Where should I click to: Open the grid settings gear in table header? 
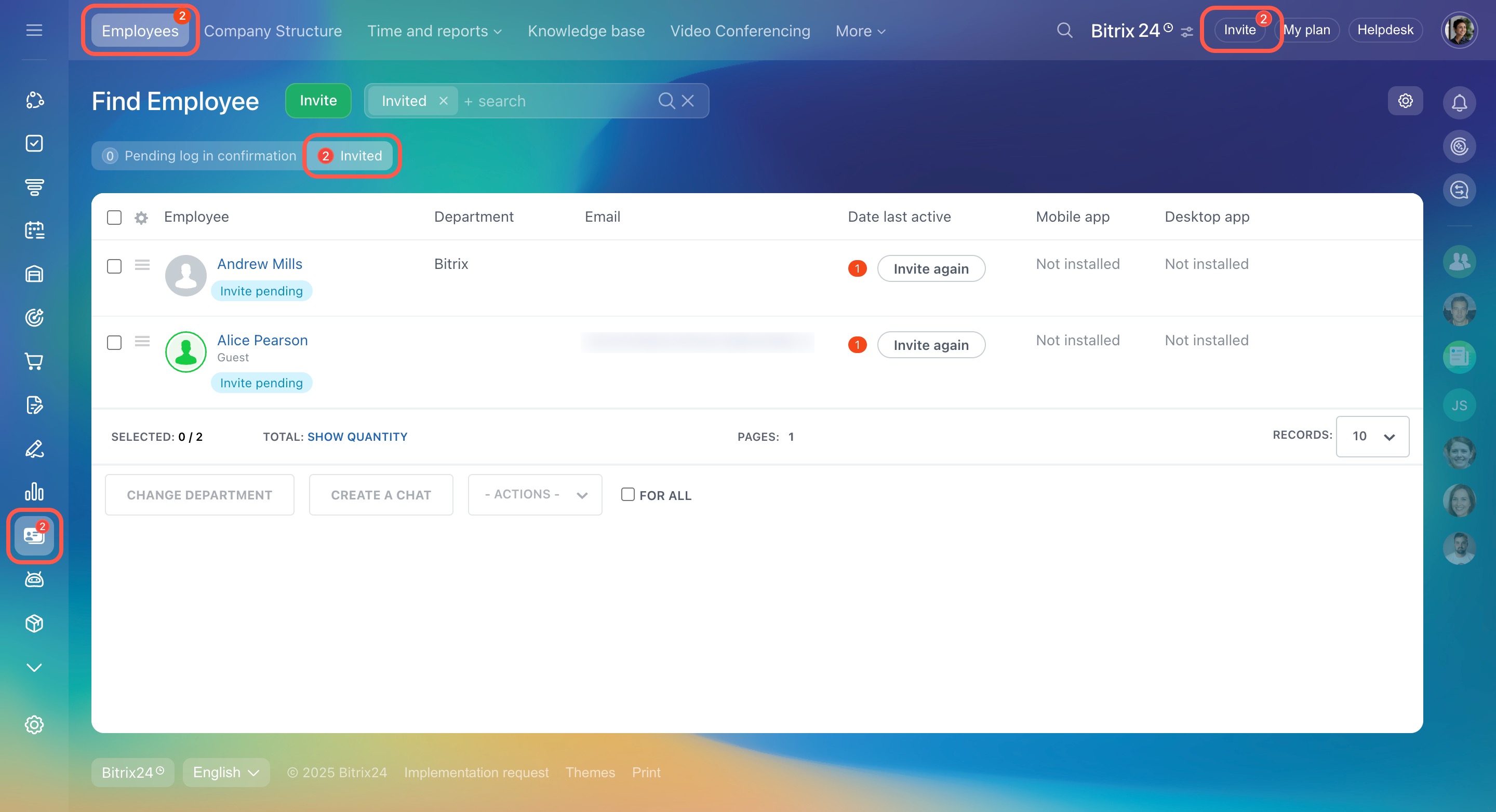tap(141, 218)
